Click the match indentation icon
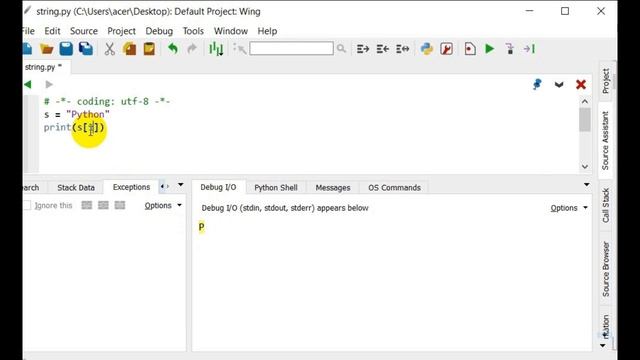Viewport: 640px width, 360px height. (x=402, y=49)
